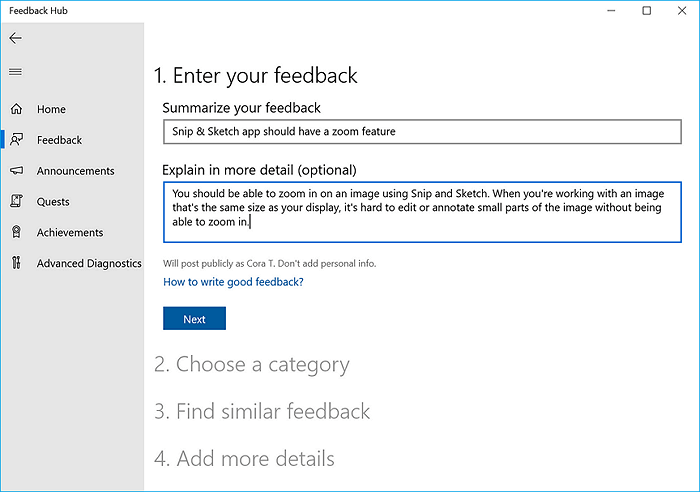Screen dimensions: 700x492
Task: Expand the Choose a category step
Action: 252,365
